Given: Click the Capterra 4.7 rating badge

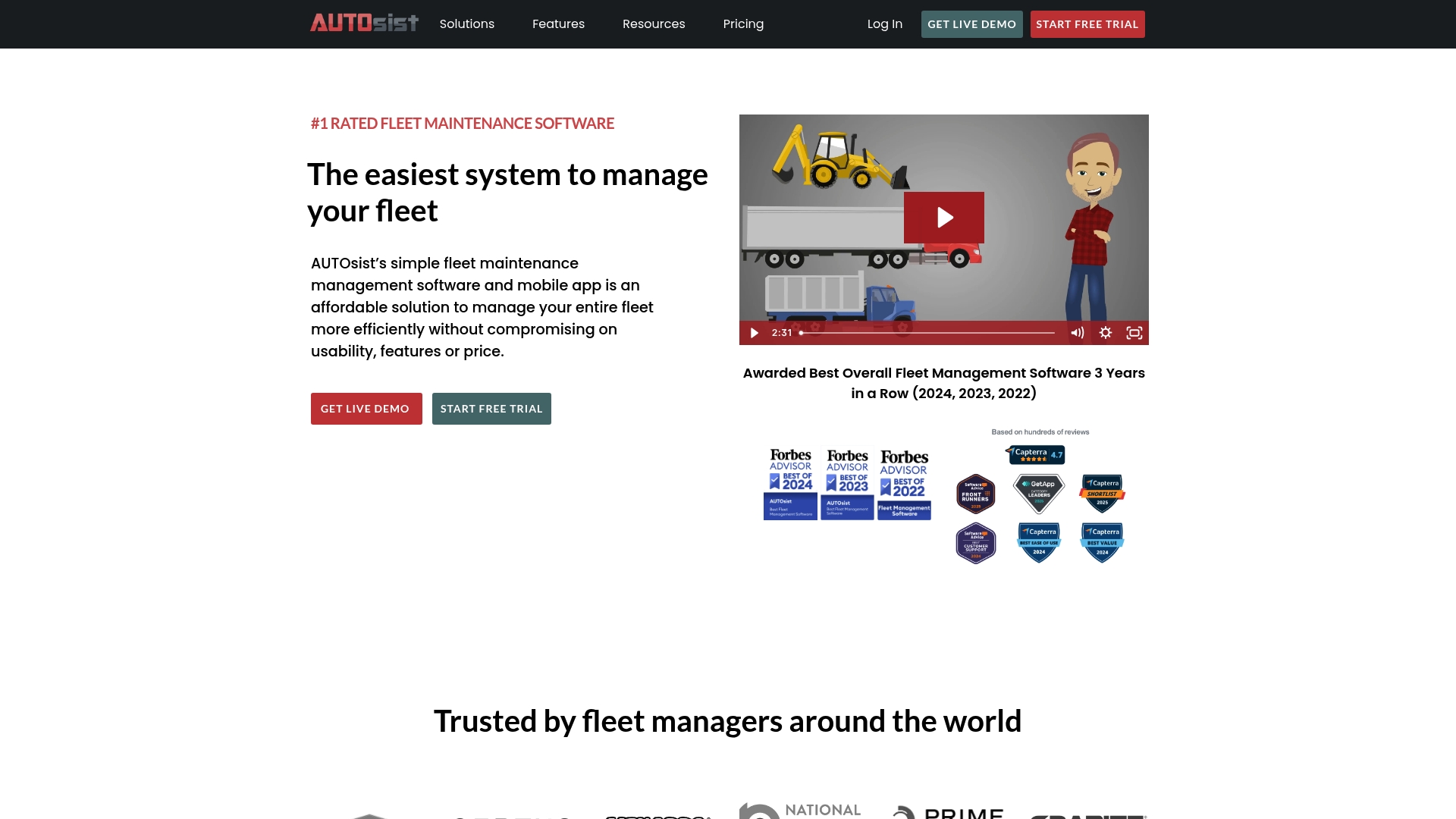Looking at the screenshot, I should [1035, 454].
